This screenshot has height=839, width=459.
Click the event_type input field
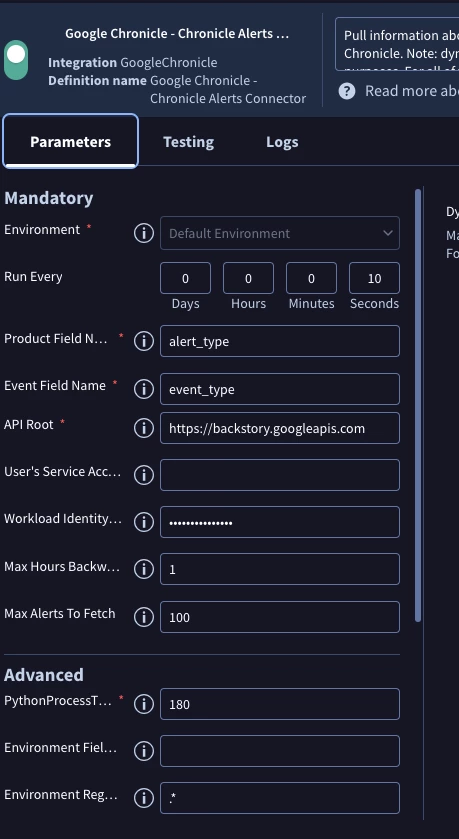[280, 389]
